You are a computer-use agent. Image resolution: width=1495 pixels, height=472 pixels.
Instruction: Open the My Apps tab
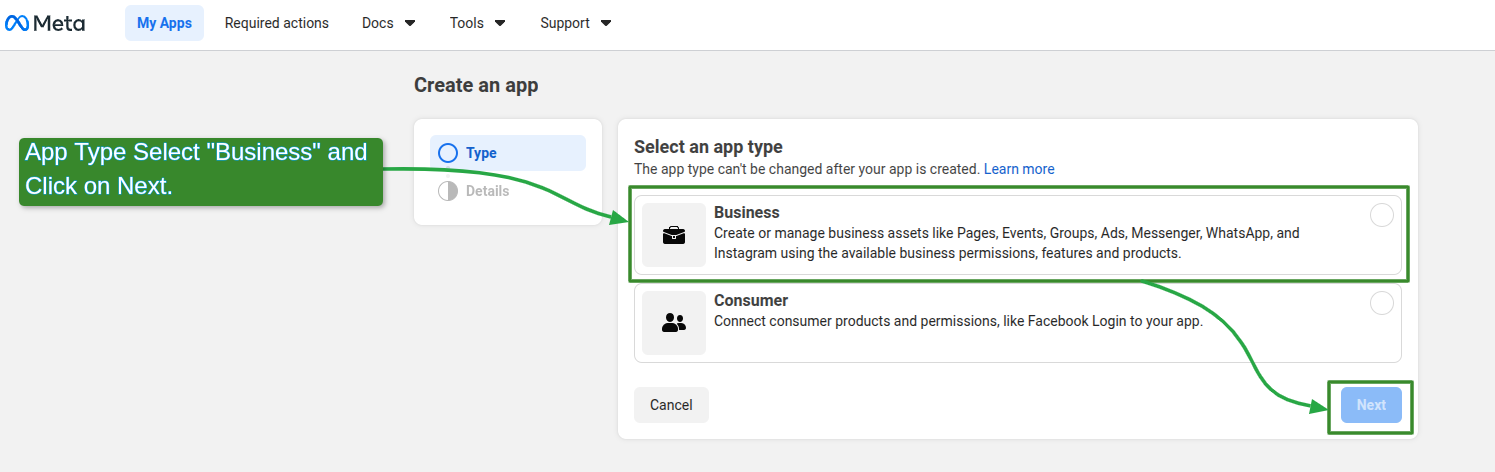tap(164, 23)
